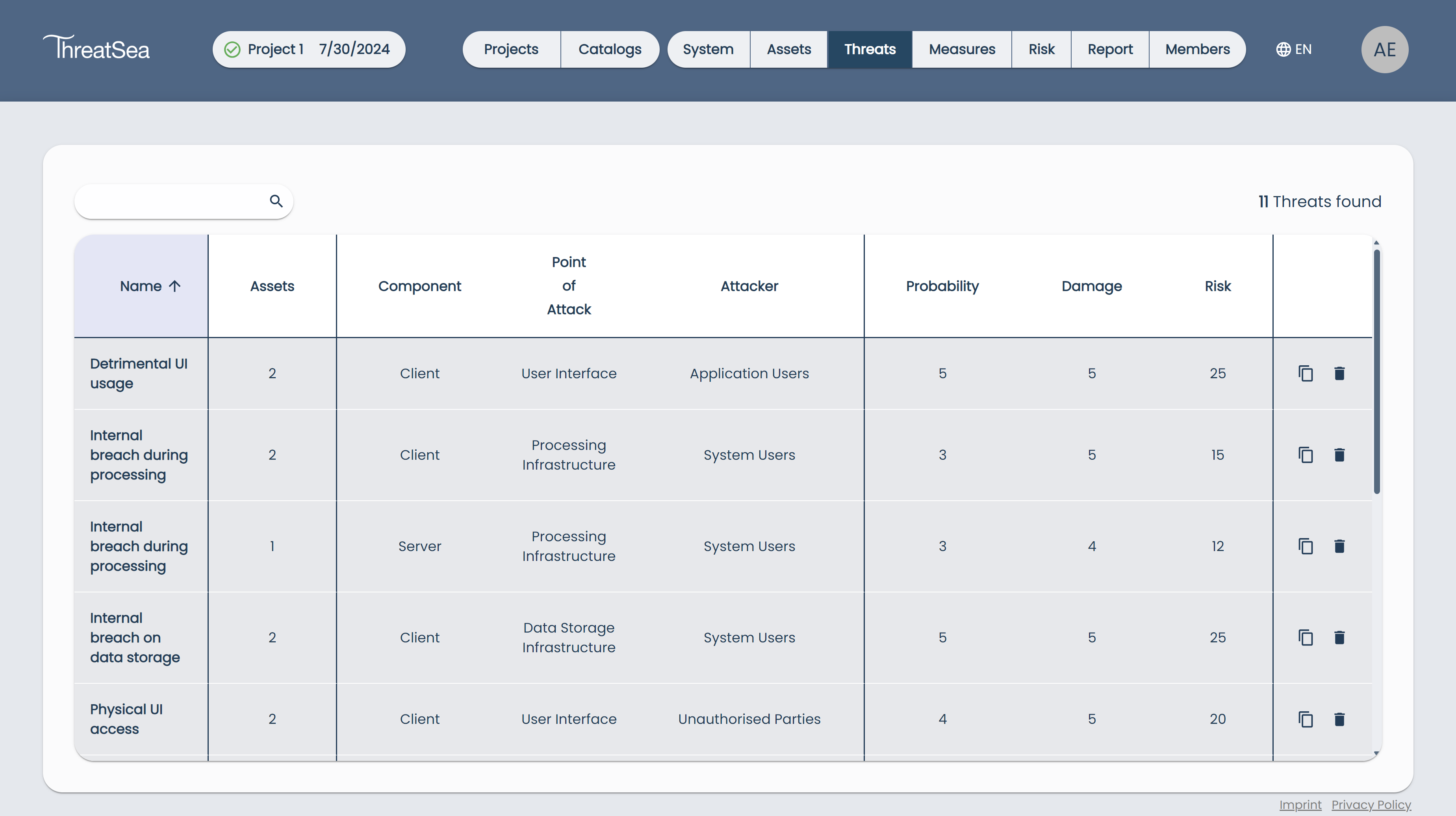Copy the Detrimental UI usage threat
Image resolution: width=1456 pixels, height=816 pixels.
pyautogui.click(x=1306, y=374)
